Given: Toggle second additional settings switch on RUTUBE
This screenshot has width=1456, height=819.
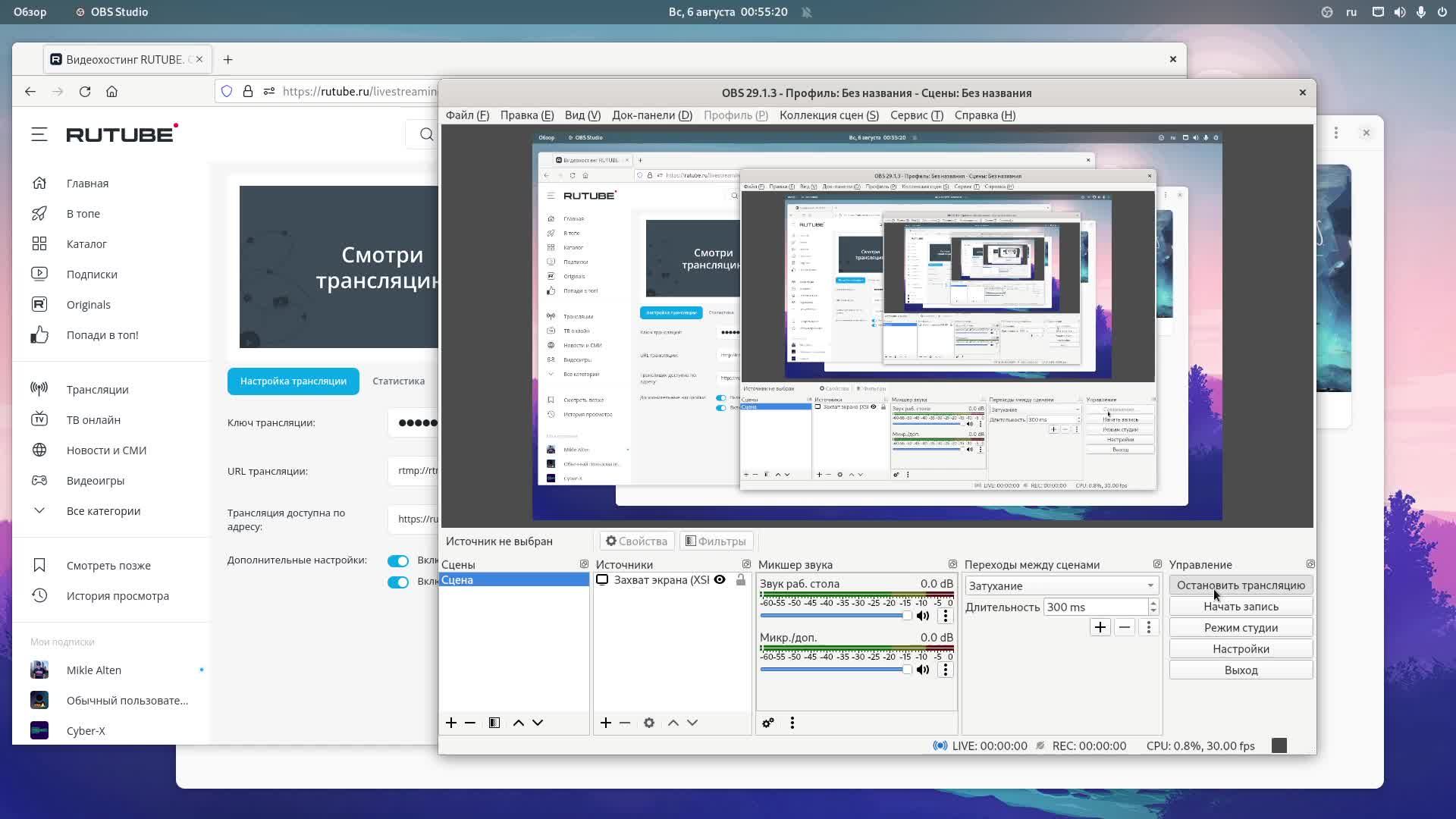Looking at the screenshot, I should 398,582.
